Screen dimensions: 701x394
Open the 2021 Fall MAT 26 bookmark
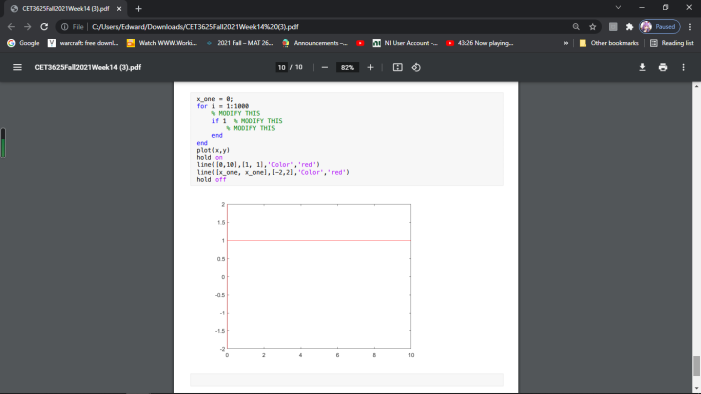[x=240, y=43]
